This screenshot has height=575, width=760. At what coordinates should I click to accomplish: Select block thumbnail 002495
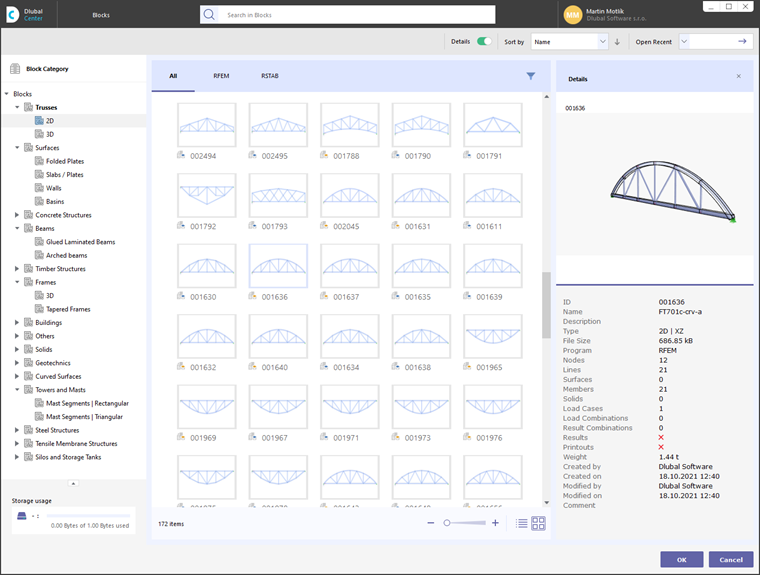pyautogui.click(x=278, y=125)
